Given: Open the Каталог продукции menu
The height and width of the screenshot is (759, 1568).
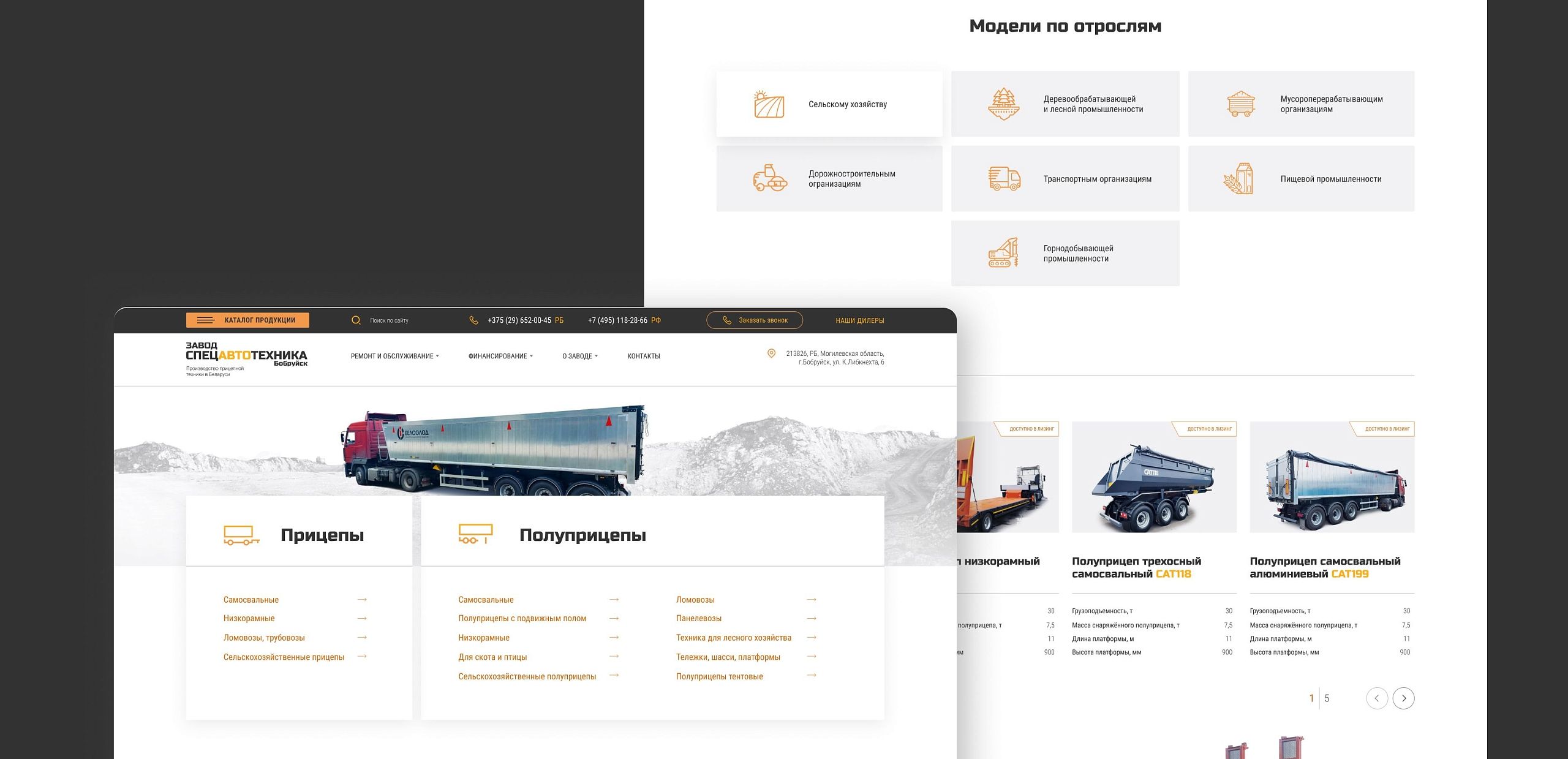Looking at the screenshot, I should pyautogui.click(x=247, y=320).
